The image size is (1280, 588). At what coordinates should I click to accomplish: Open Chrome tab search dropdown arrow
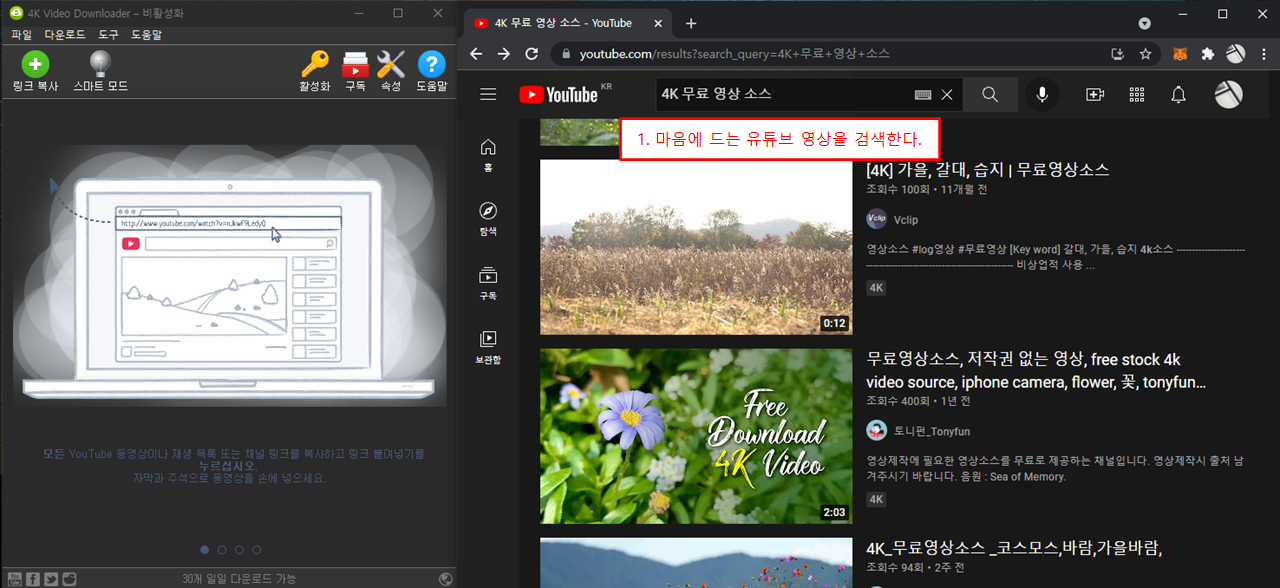tap(1145, 23)
